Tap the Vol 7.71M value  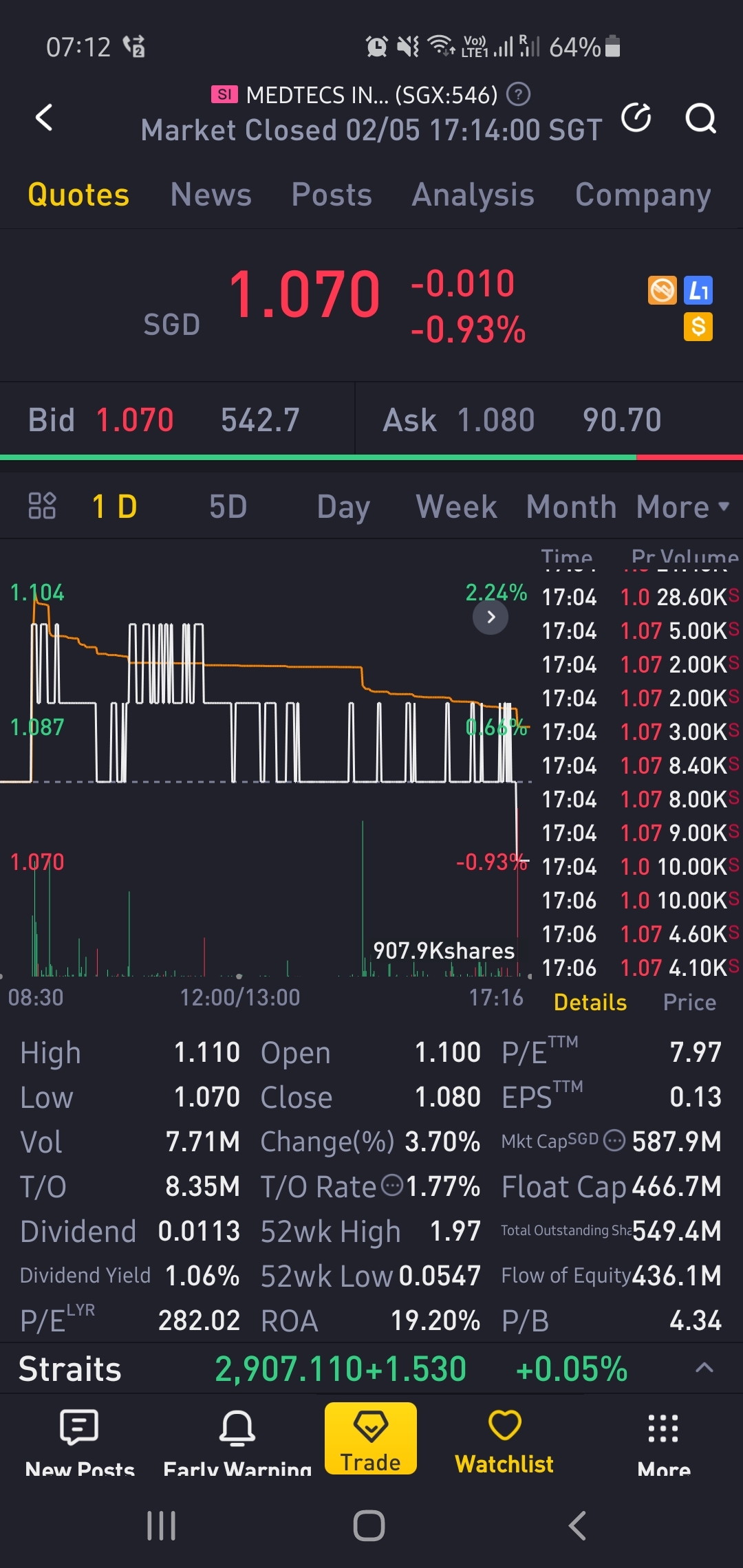(x=202, y=1142)
